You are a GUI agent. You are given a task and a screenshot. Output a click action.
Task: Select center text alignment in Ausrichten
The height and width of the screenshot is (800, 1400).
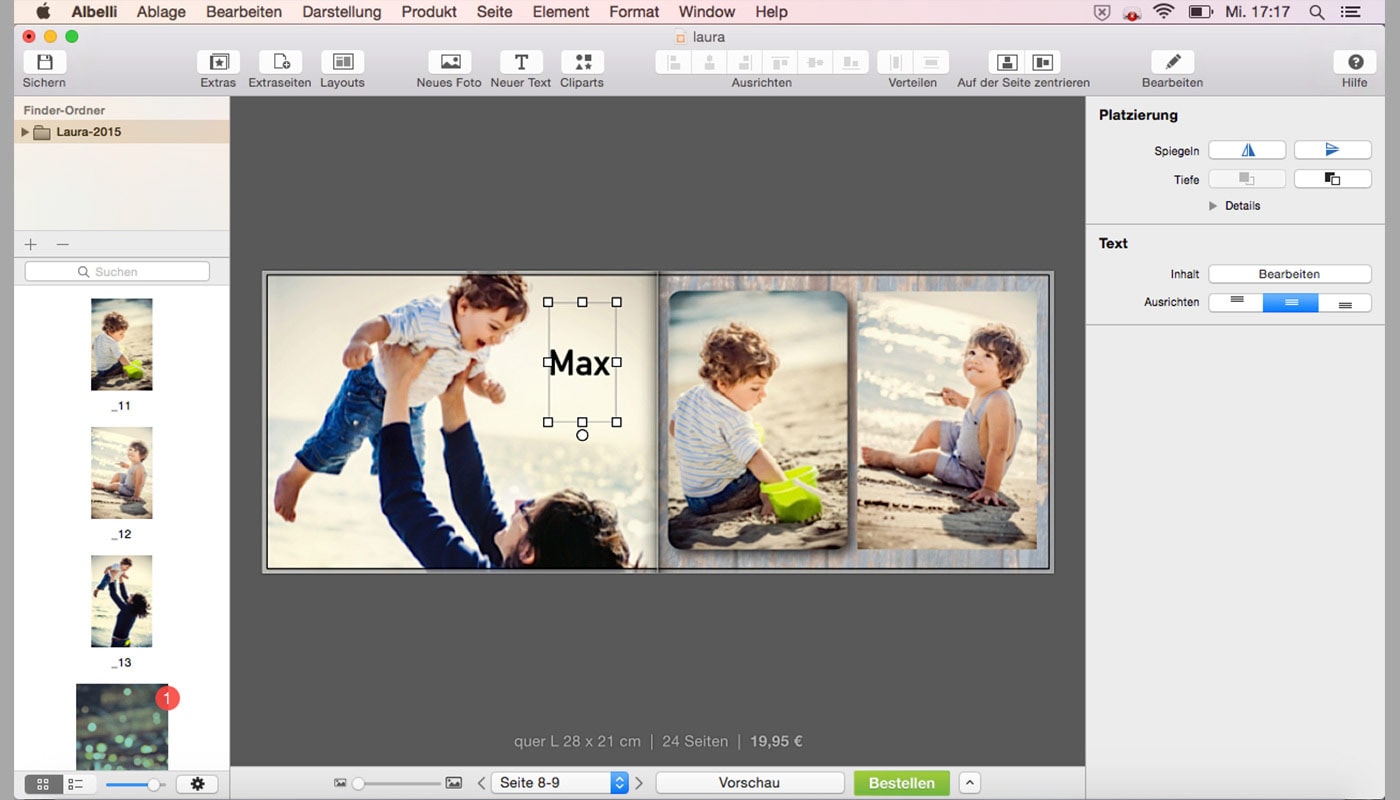click(x=1290, y=302)
